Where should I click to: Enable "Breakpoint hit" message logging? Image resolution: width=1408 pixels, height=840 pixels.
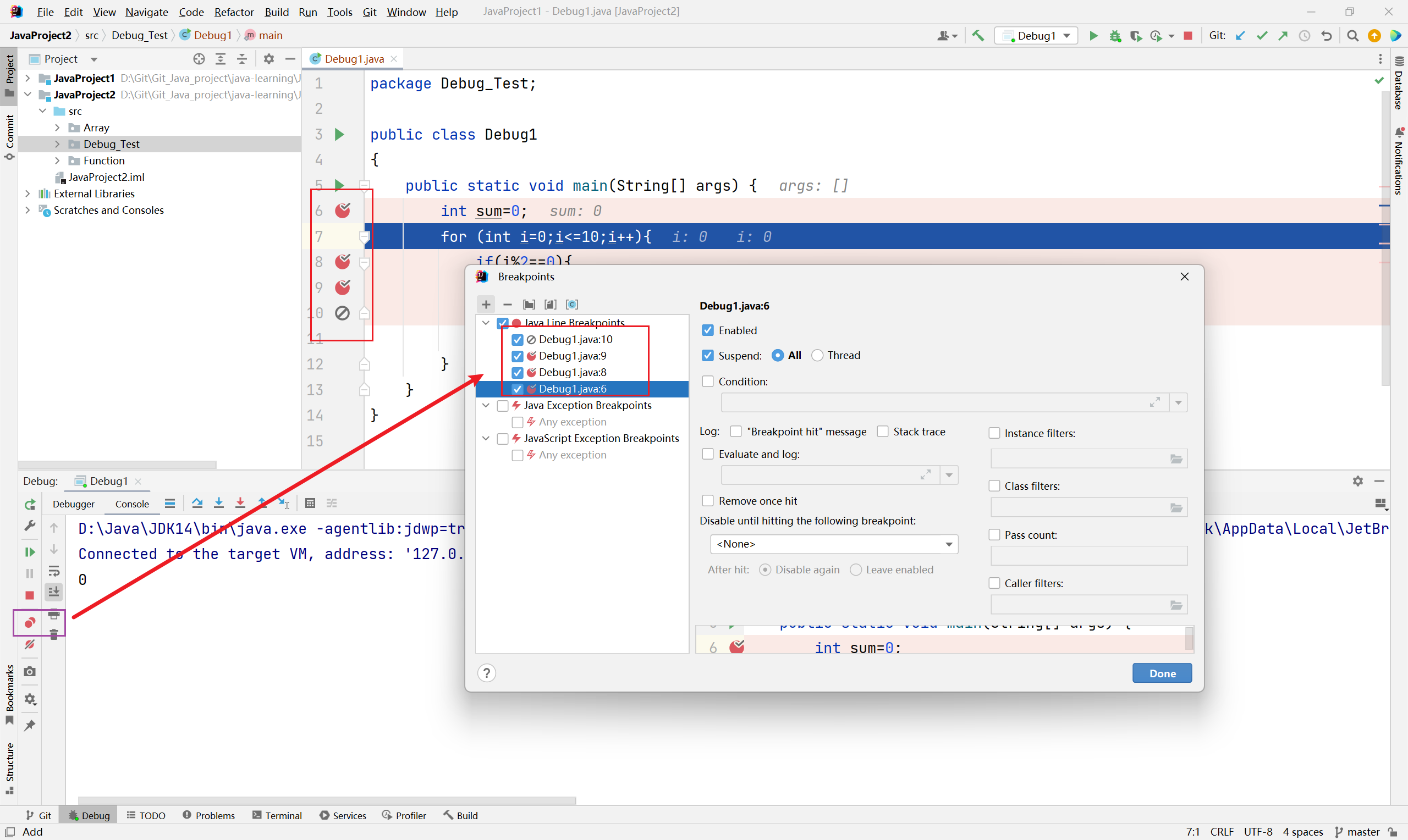click(x=736, y=432)
